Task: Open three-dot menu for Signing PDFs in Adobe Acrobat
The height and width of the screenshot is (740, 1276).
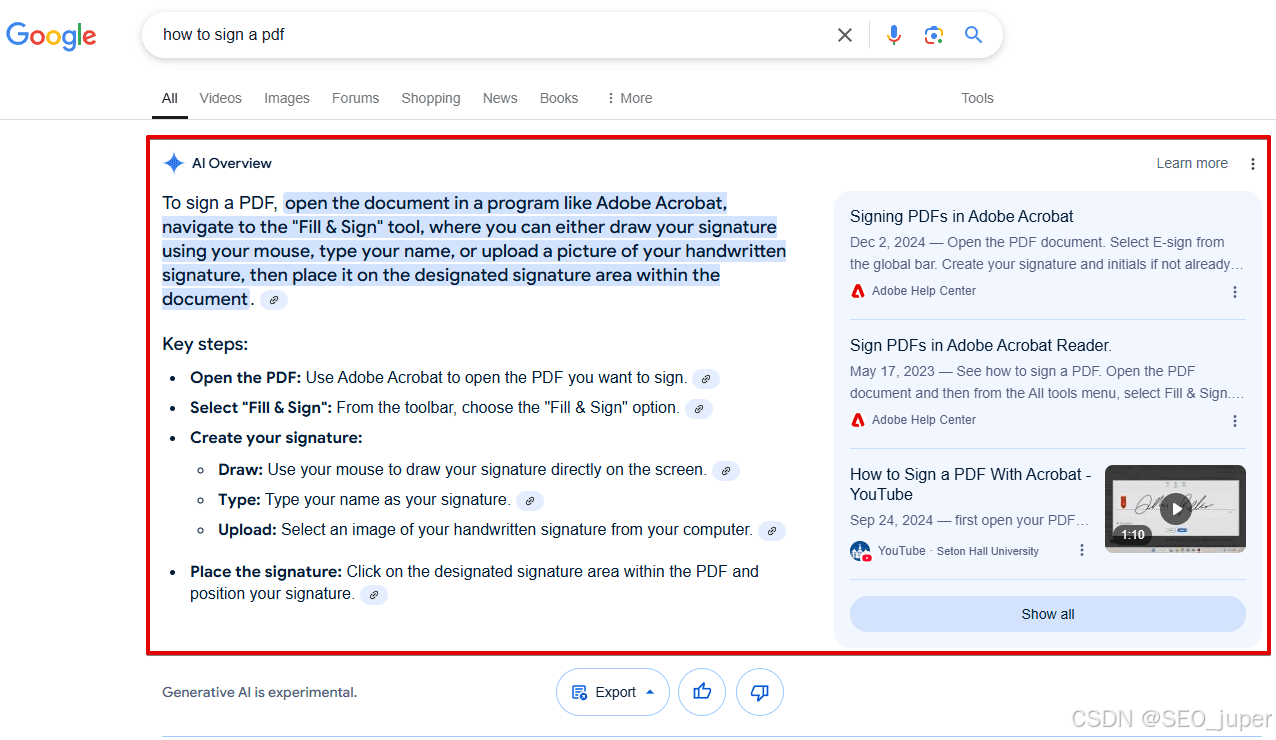Action: (x=1235, y=292)
